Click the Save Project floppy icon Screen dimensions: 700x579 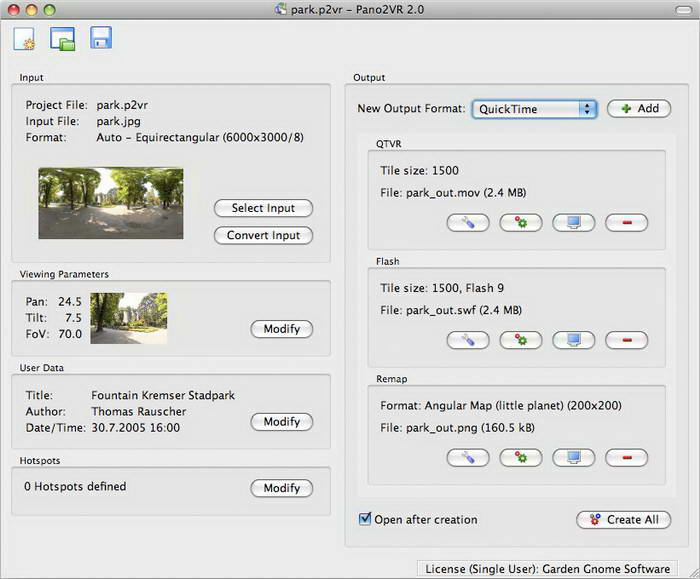pyautogui.click(x=100, y=39)
